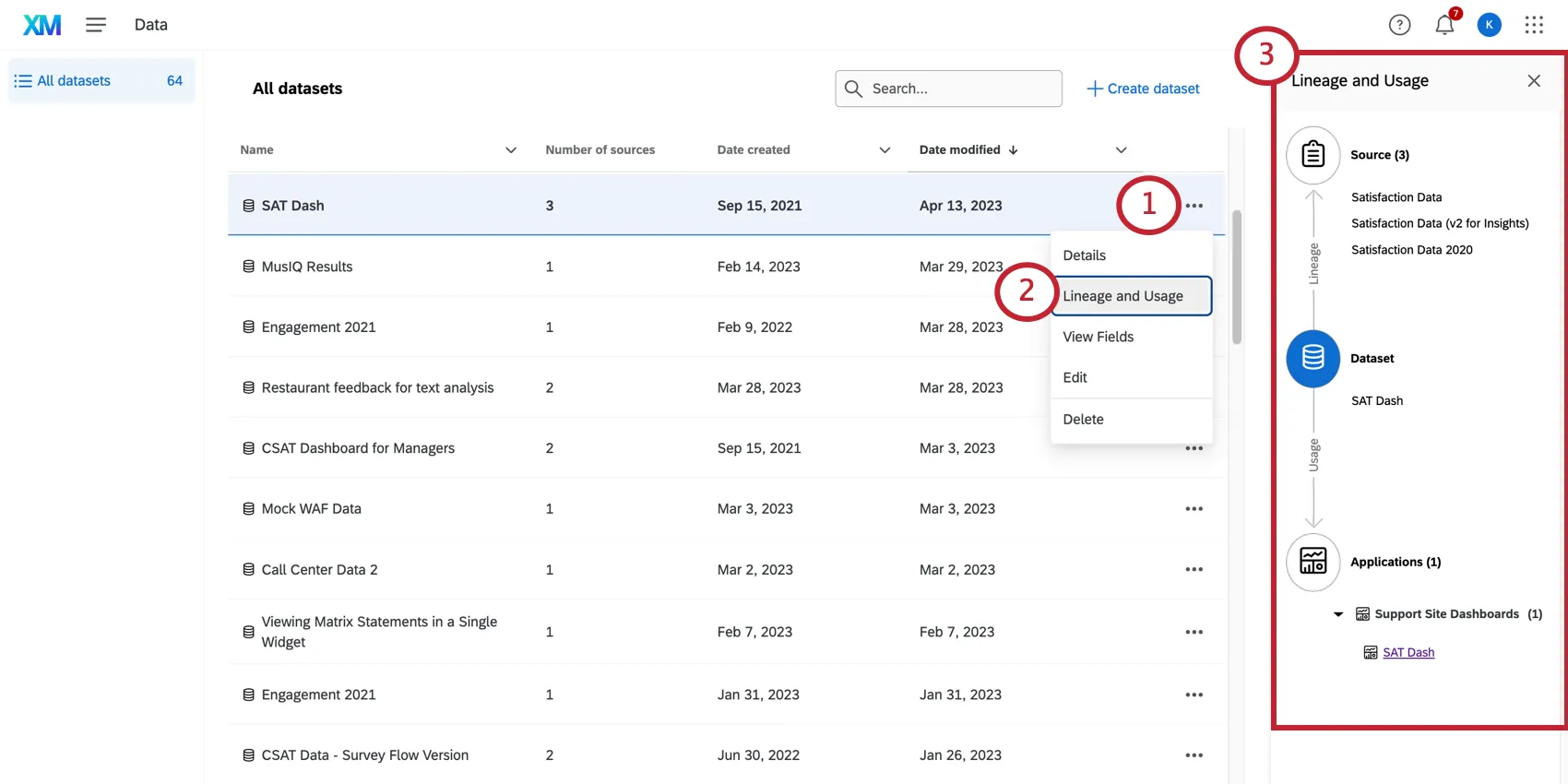
Task: Collapse the Support Site Dashboards group
Action: point(1338,614)
